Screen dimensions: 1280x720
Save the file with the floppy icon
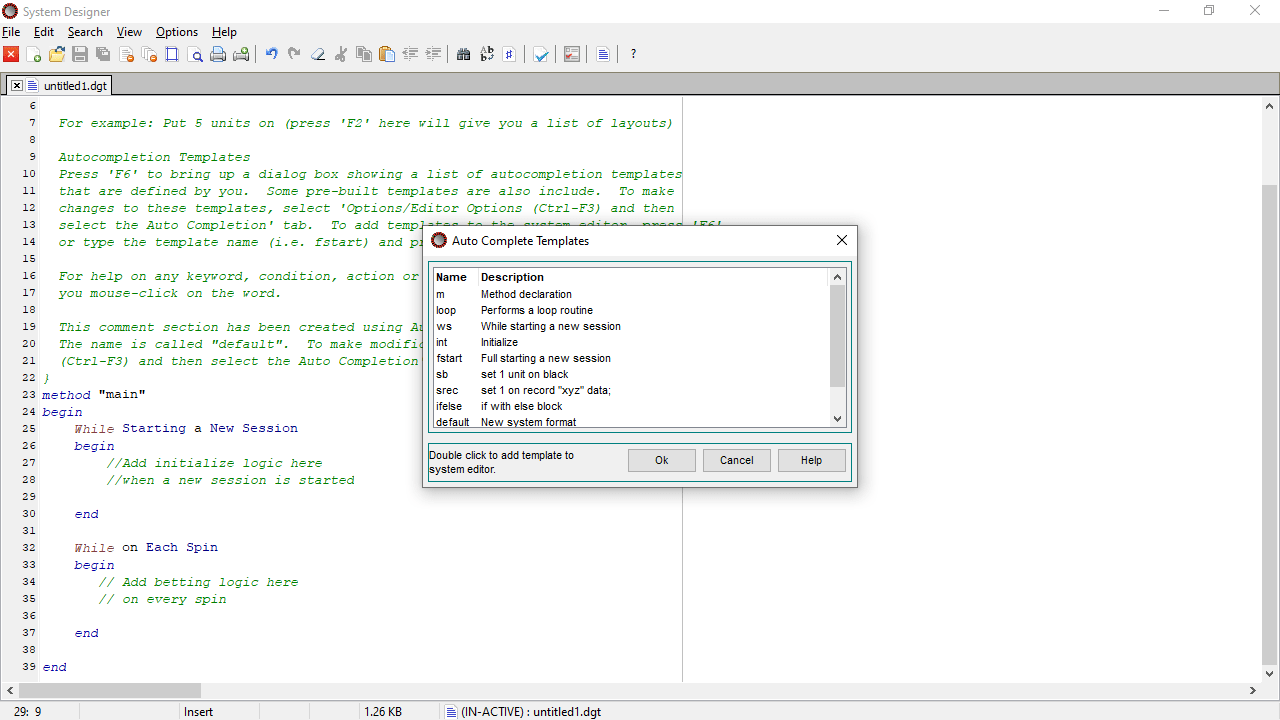80,54
